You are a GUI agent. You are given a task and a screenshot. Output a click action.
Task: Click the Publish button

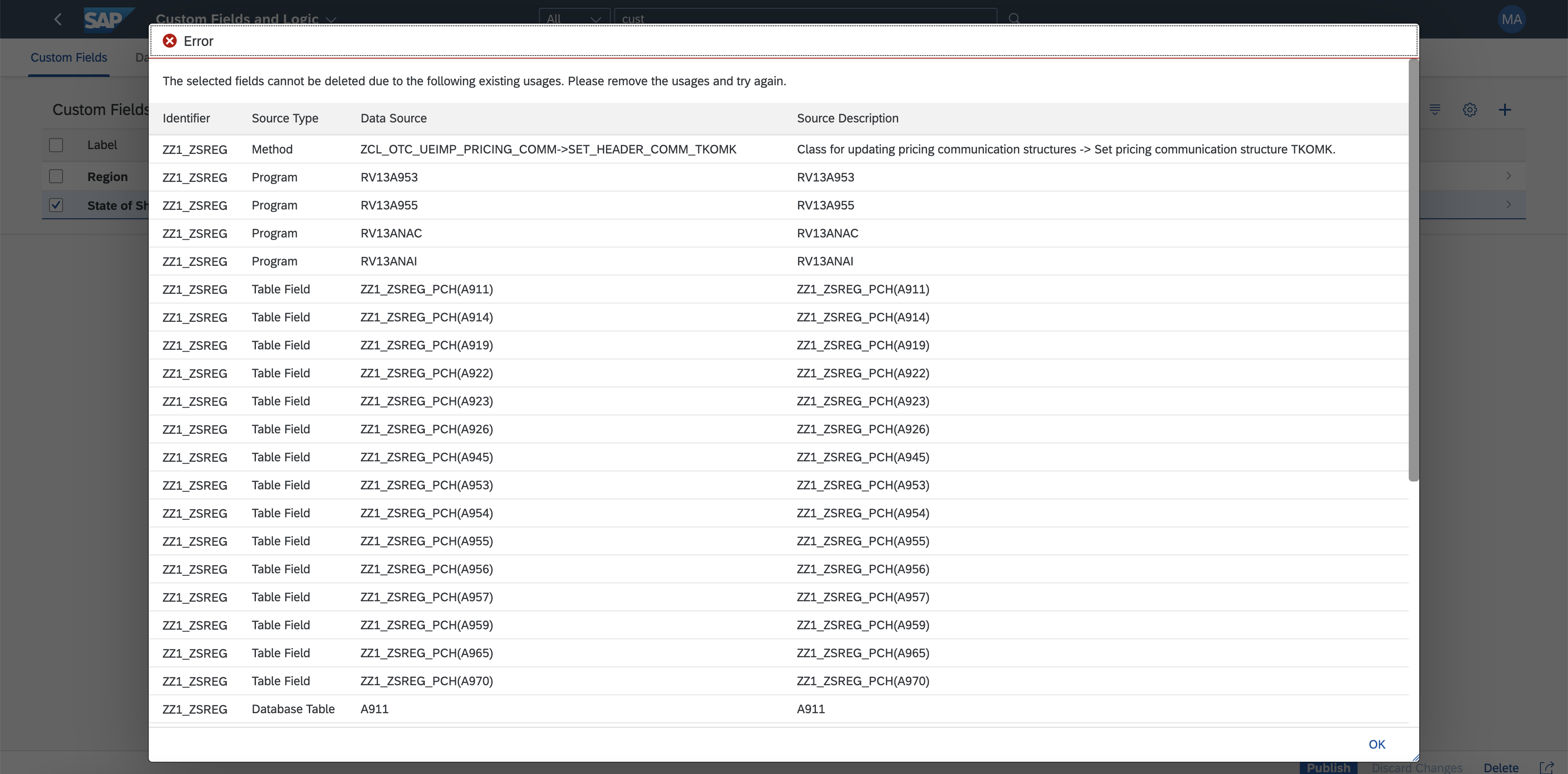[1328, 767]
